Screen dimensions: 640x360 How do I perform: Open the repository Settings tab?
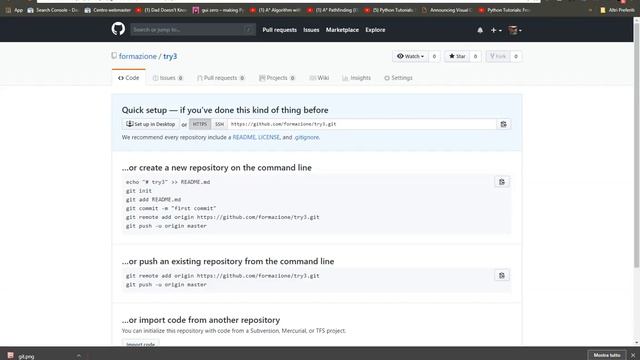tap(398, 78)
